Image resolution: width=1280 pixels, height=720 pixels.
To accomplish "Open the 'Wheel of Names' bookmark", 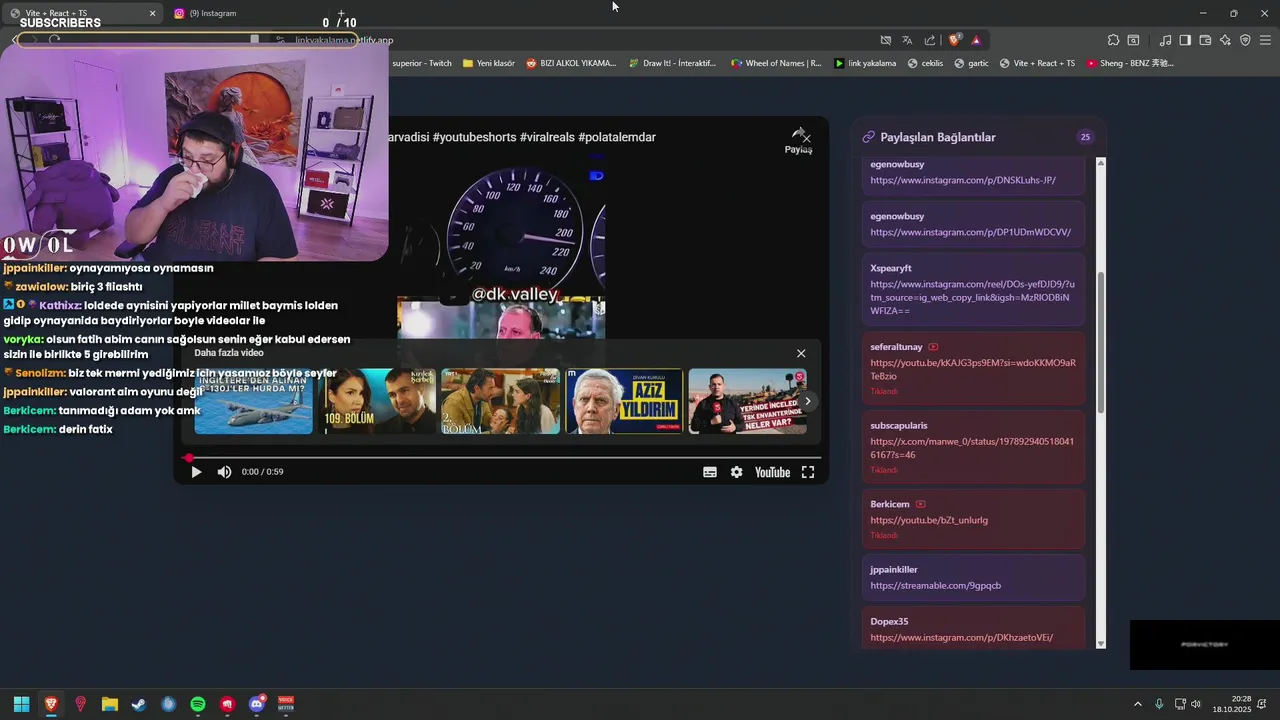I will (x=776, y=63).
